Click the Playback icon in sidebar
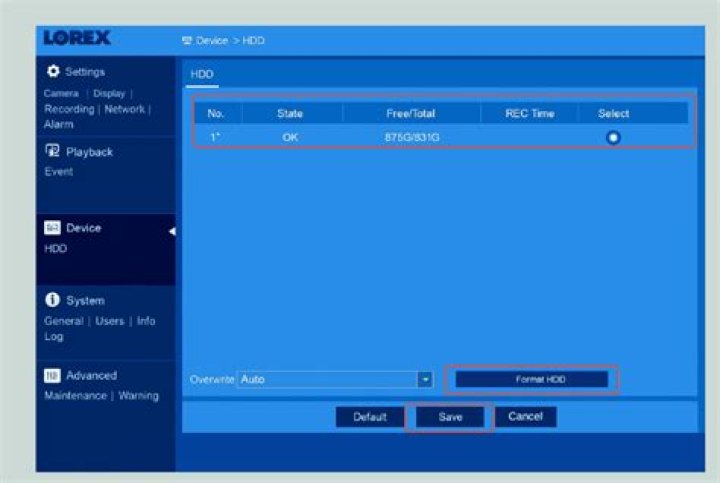Image resolution: width=720 pixels, height=483 pixels. (53, 152)
